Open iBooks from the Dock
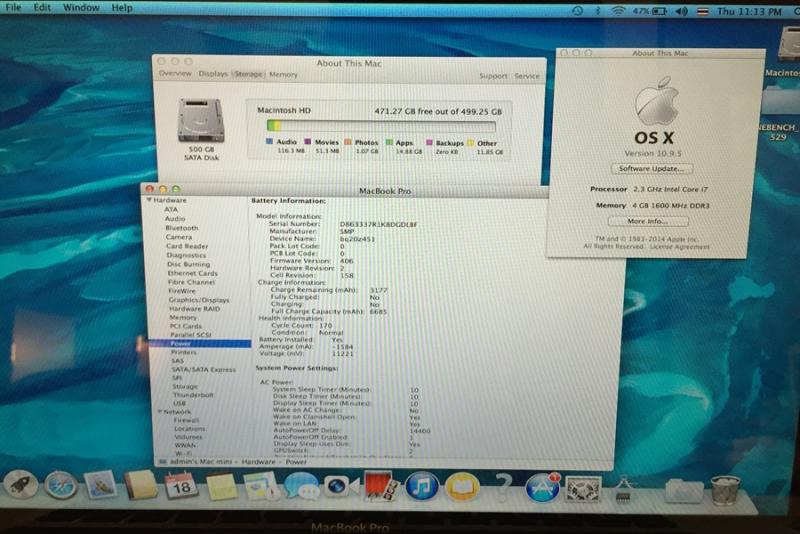The width and height of the screenshot is (800, 534). click(x=462, y=487)
